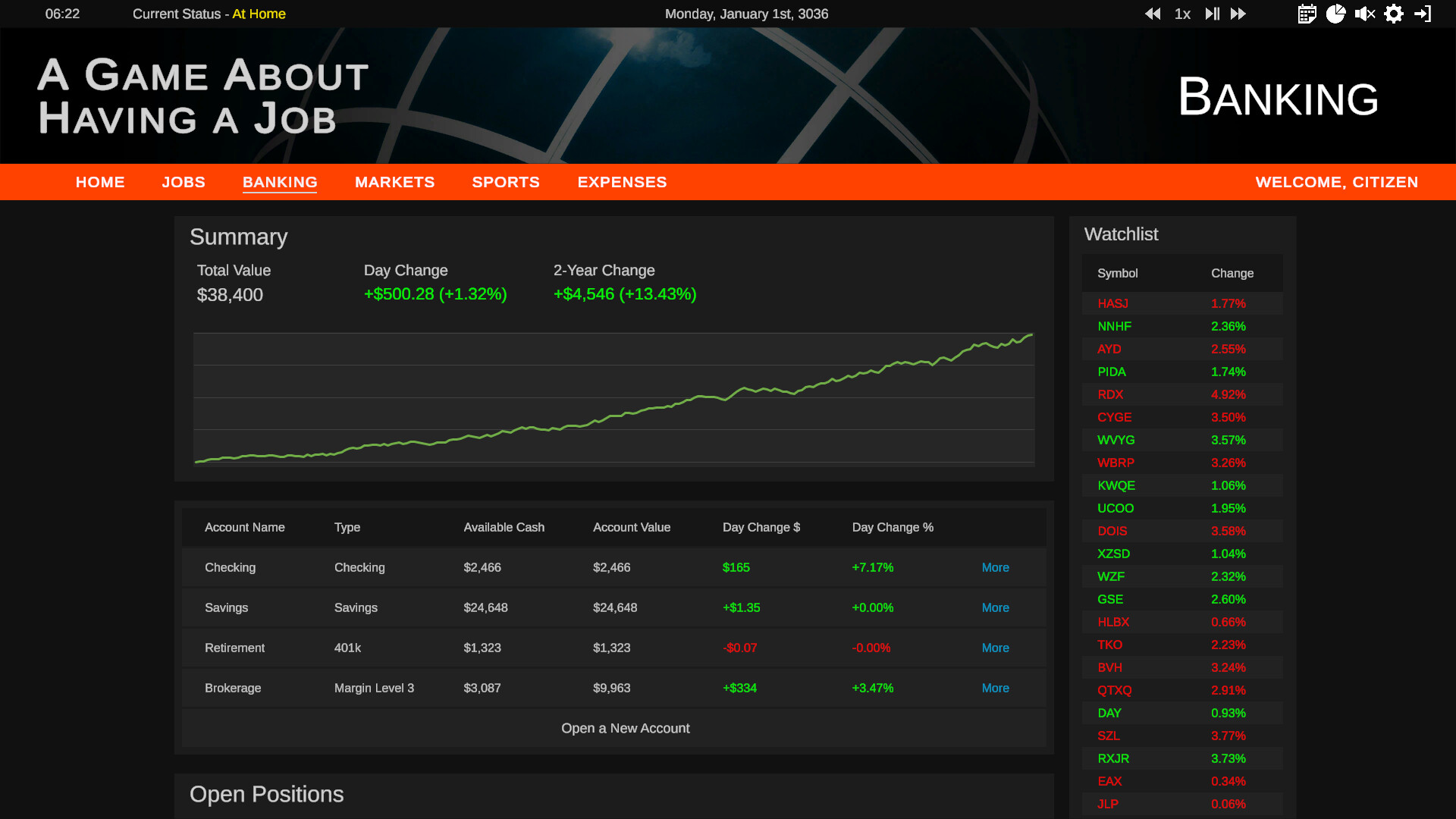Click the portfolio value line chart
The width and height of the screenshot is (1456, 819).
tap(614, 398)
